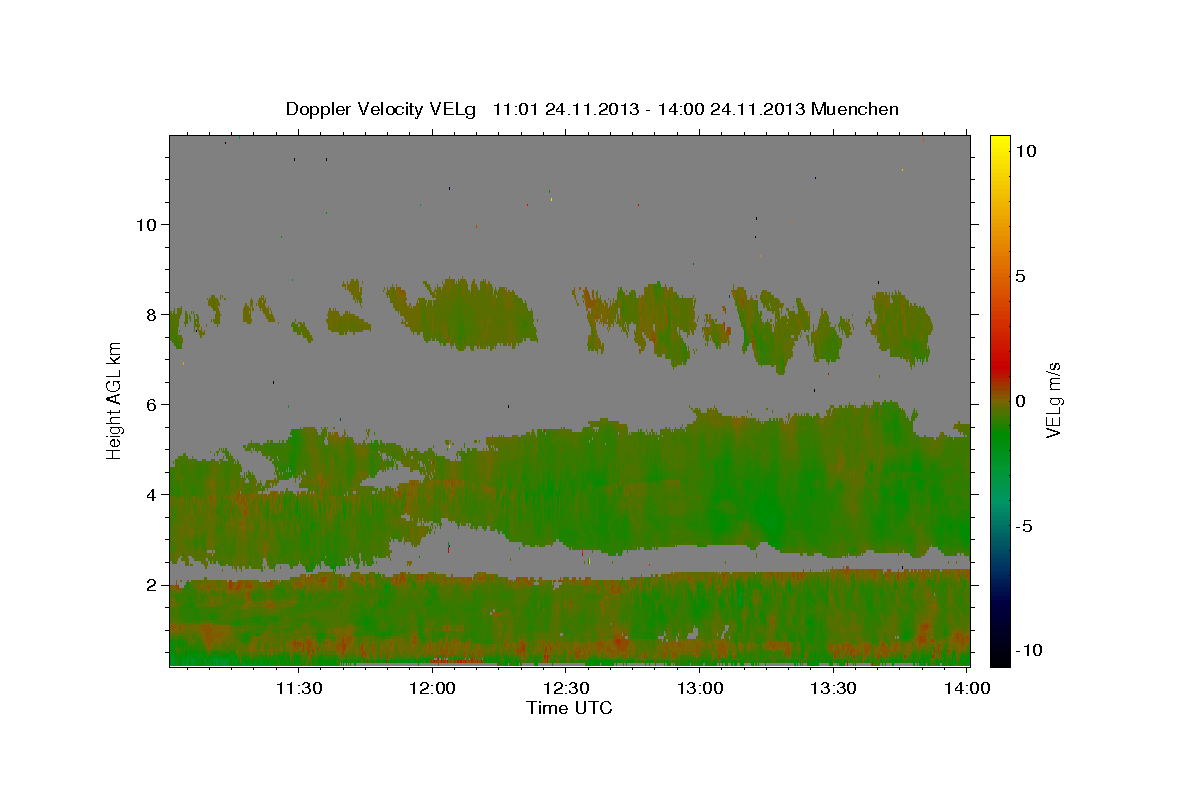Click the 'Height AGL km' axis label

click(115, 400)
